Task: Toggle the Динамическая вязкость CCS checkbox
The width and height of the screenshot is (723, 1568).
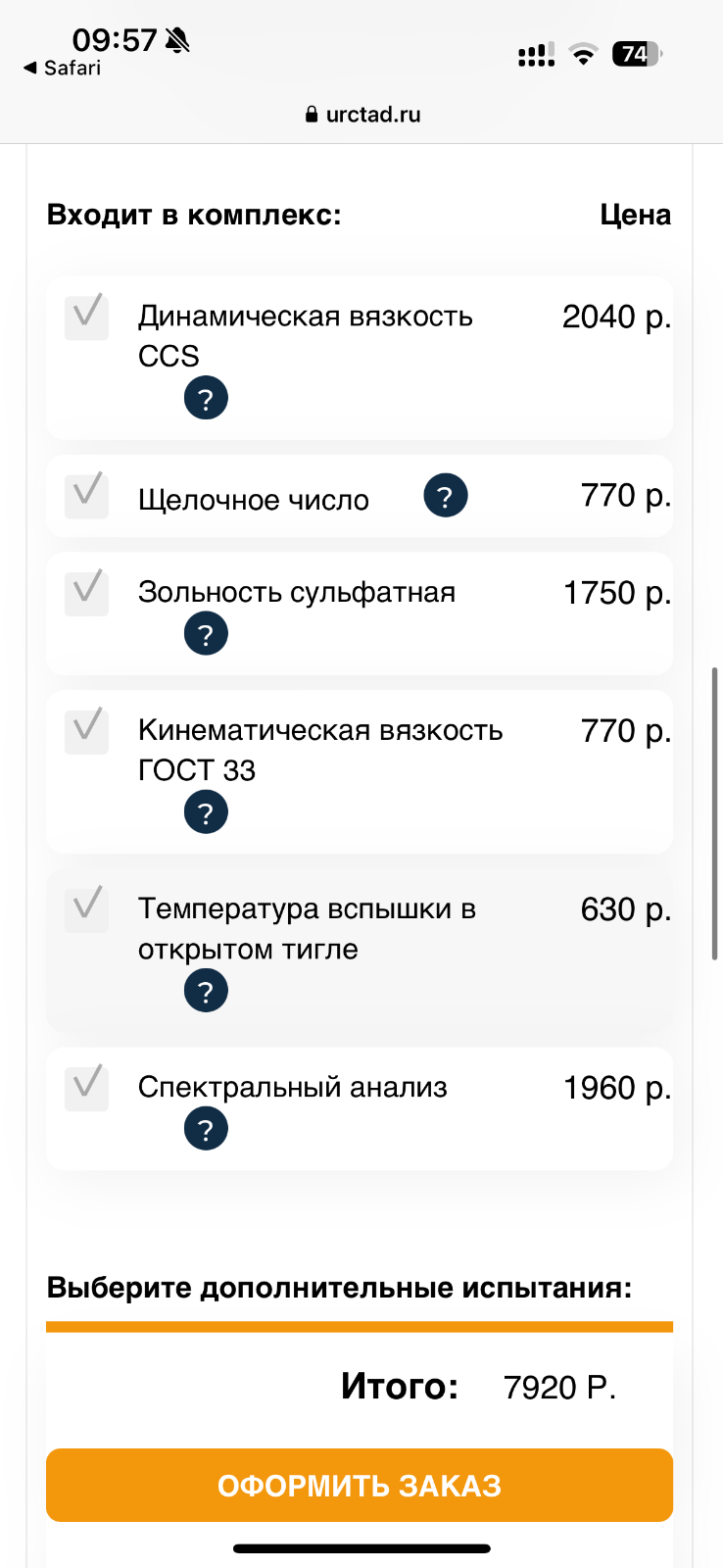Action: pos(86,318)
